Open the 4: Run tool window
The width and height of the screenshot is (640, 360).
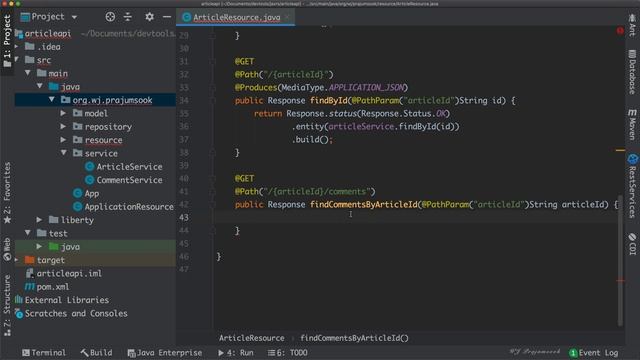tap(236, 353)
